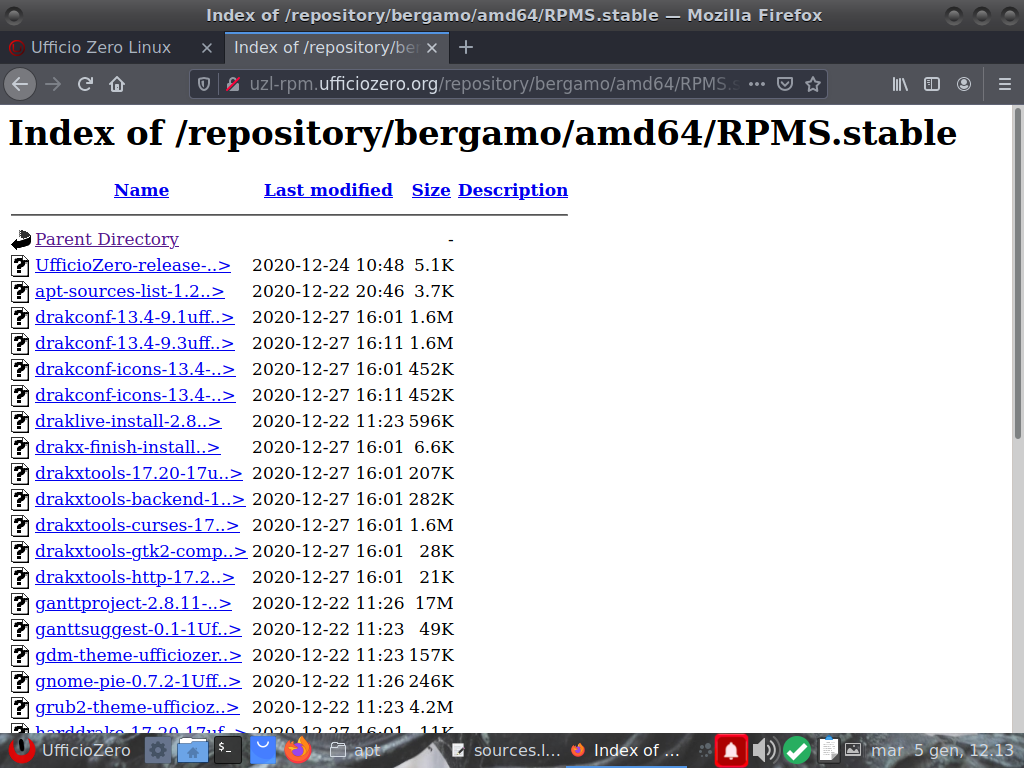Click the URL address bar
This screenshot has height=768, width=1024.
(x=480, y=85)
